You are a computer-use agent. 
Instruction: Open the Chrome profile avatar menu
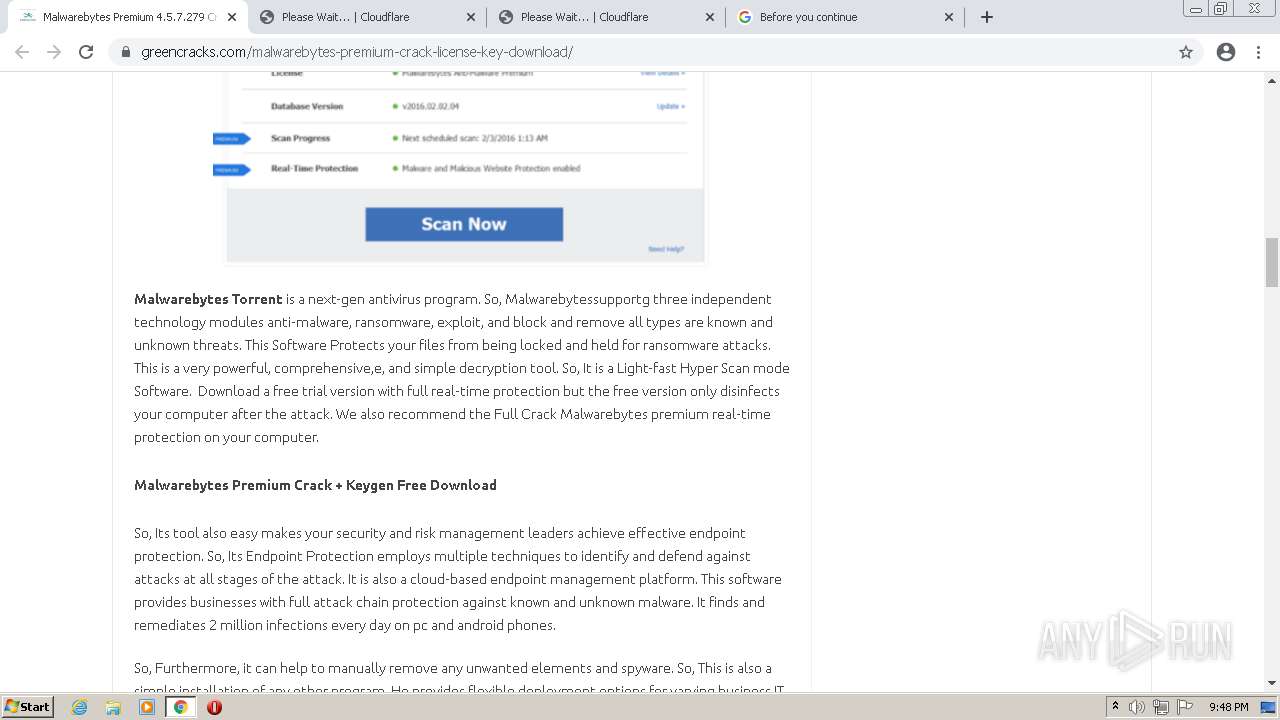1226,52
